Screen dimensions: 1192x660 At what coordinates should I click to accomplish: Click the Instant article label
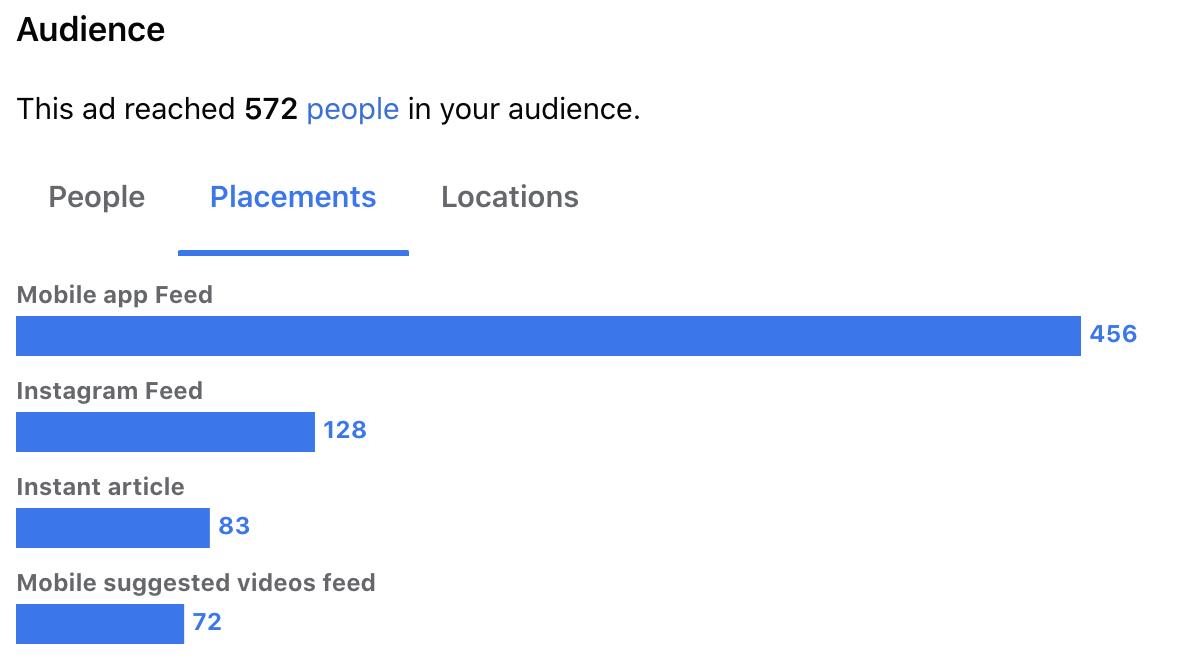(x=100, y=487)
